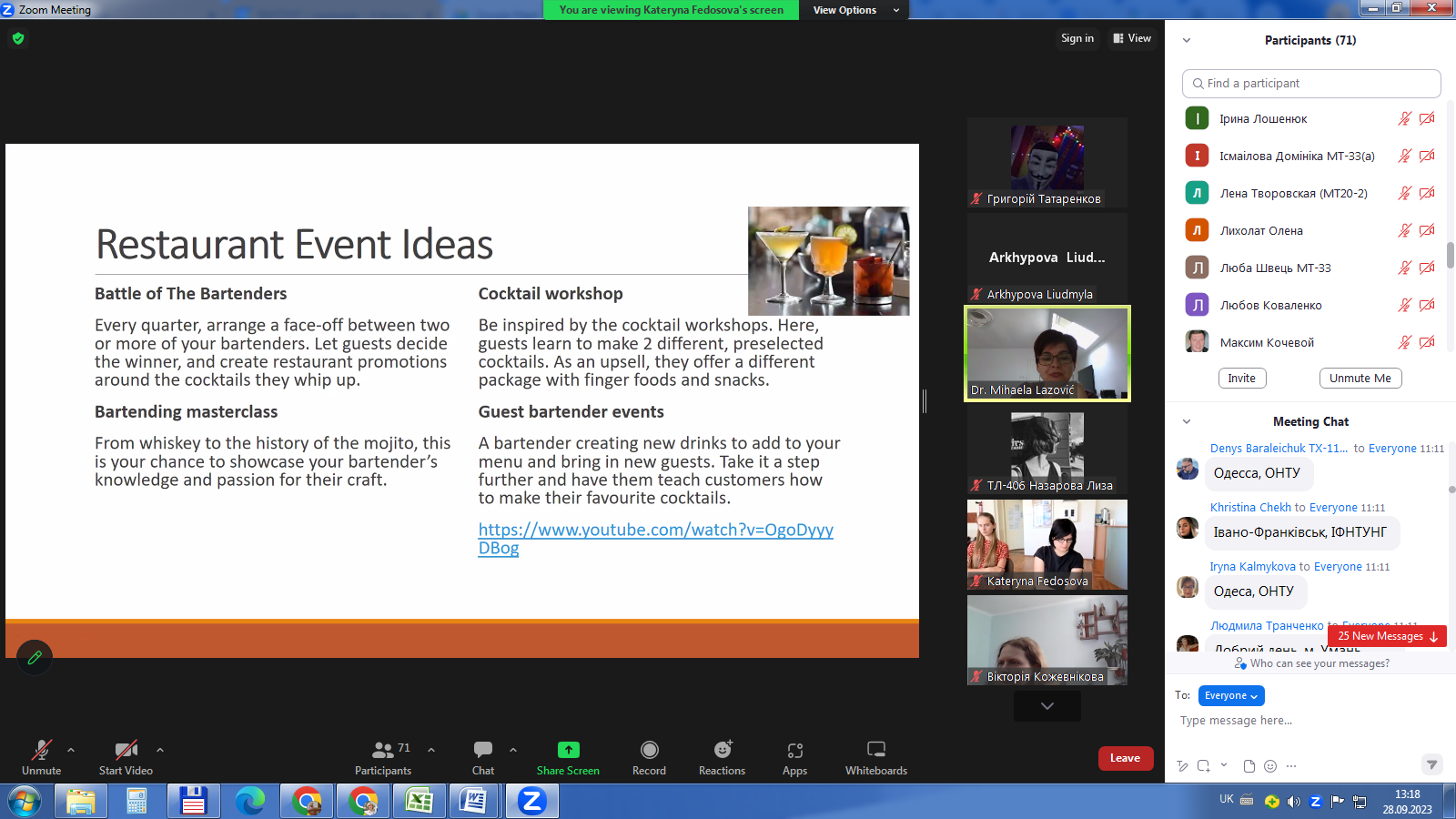This screenshot has width=1456, height=819.
Task: Expand the View Options dropdown
Action: (855, 10)
